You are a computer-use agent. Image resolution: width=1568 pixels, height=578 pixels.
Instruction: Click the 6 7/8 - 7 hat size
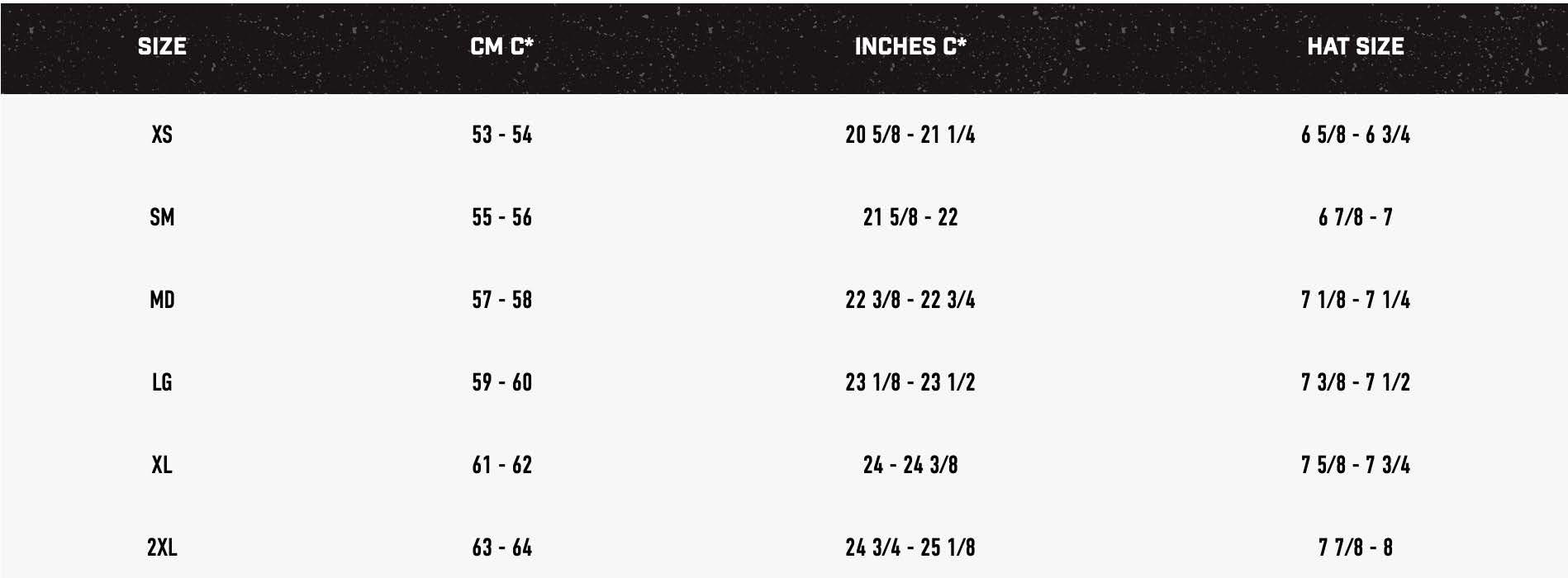tap(1355, 217)
